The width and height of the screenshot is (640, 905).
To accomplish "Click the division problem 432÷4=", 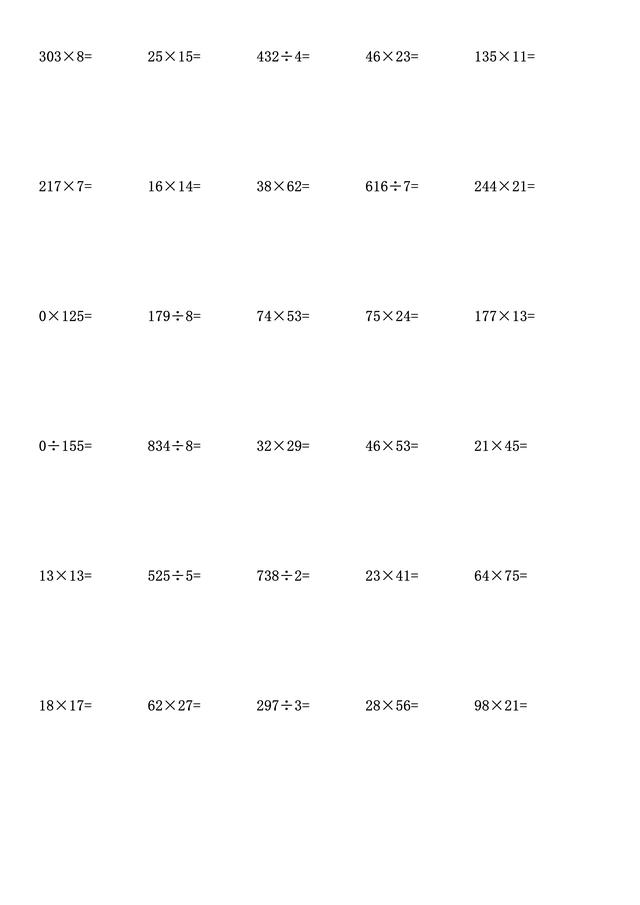I will click(283, 57).
